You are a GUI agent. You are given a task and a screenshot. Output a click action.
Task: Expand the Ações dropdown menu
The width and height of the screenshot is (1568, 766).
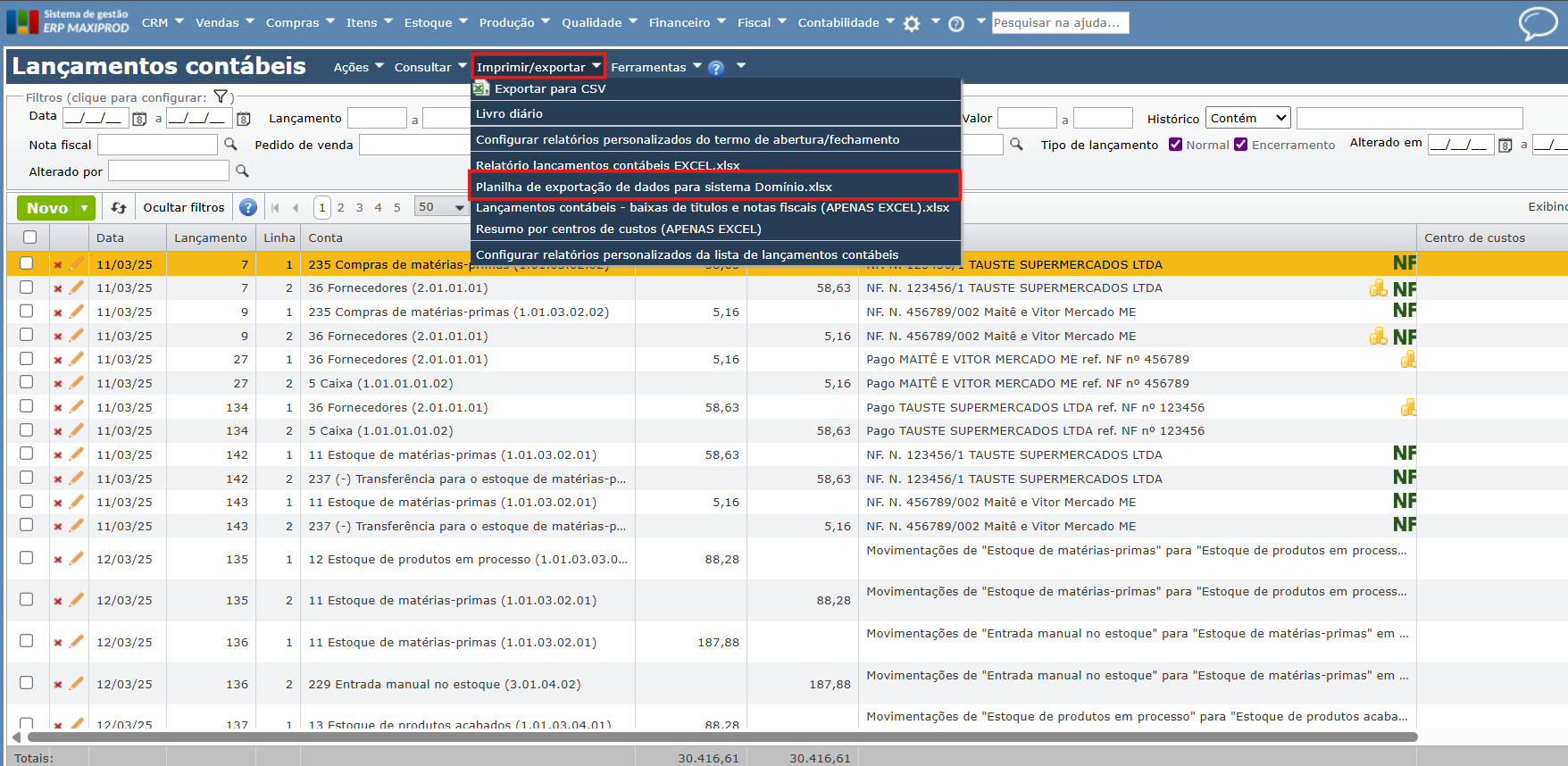[x=358, y=67]
